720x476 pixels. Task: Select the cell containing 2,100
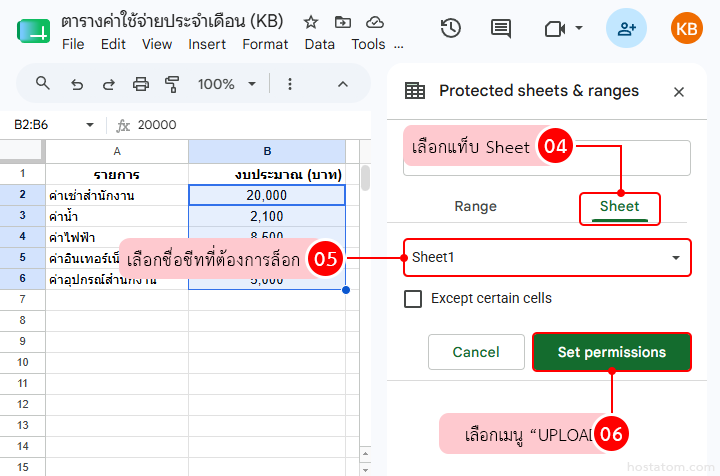tap(267, 216)
